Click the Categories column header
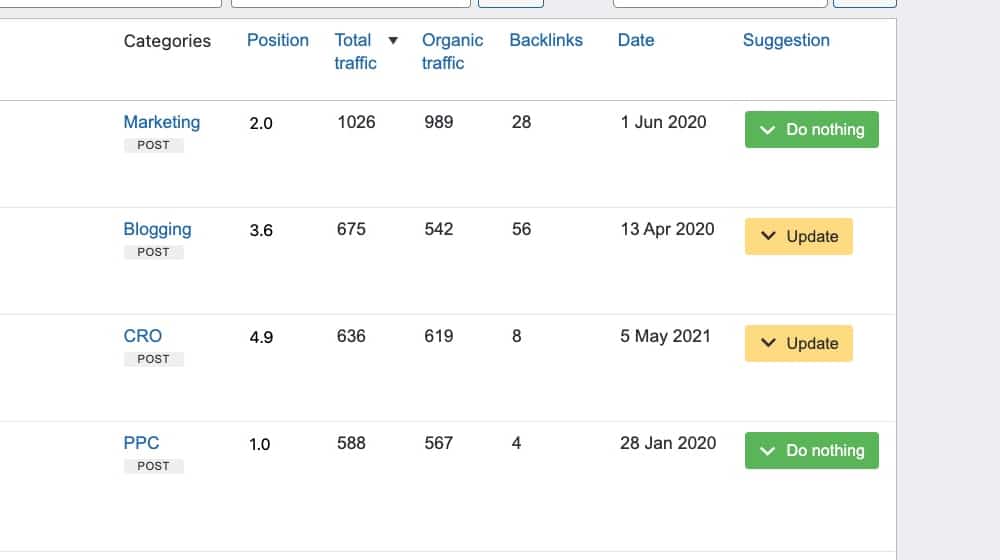This screenshot has width=1000, height=560. (167, 41)
